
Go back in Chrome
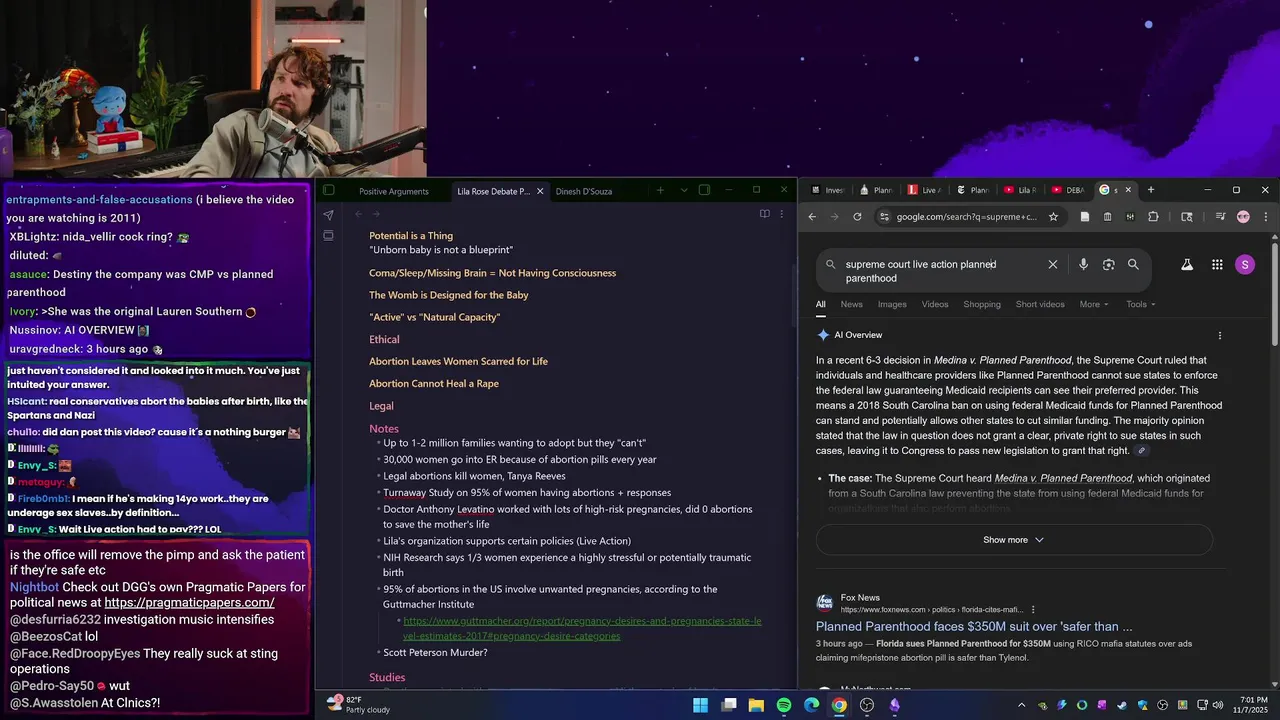[x=812, y=216]
